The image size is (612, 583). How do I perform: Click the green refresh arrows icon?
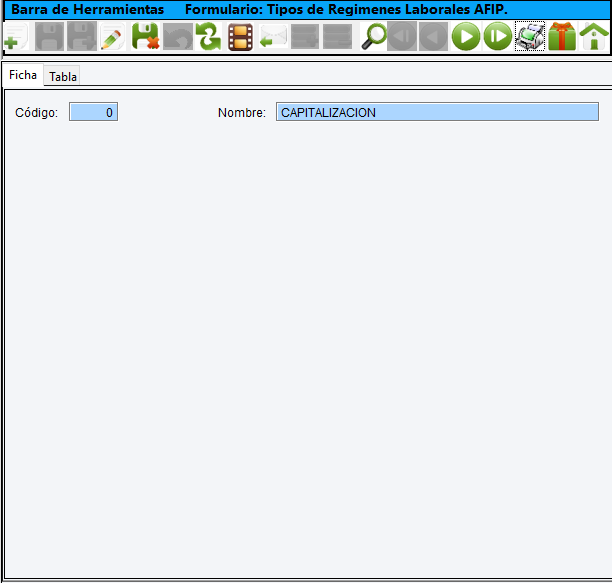208,37
